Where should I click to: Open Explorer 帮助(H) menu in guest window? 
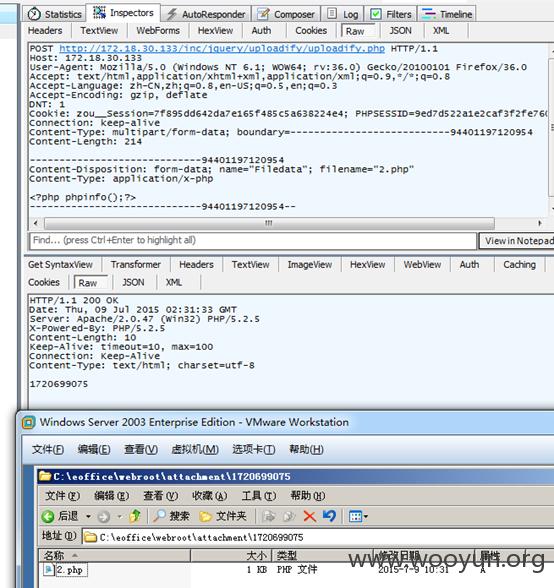point(308,496)
